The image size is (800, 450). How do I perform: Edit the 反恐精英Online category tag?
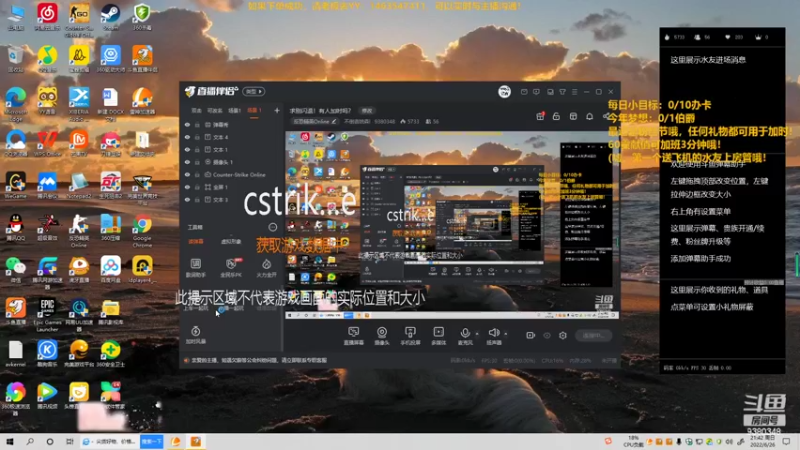coord(315,121)
